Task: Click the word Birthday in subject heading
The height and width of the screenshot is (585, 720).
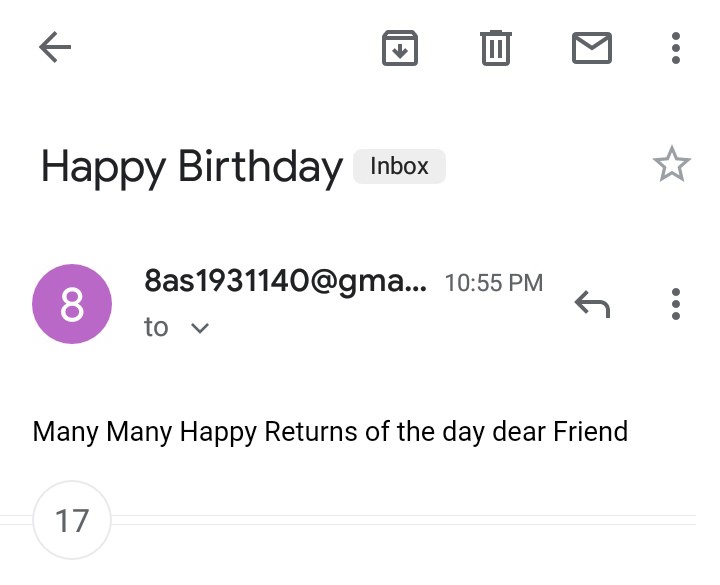Action: (x=260, y=168)
